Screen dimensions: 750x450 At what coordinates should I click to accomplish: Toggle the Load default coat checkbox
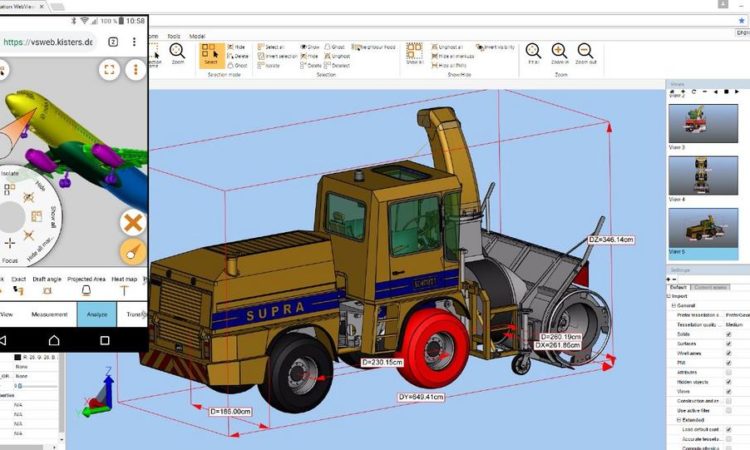[x=728, y=429]
